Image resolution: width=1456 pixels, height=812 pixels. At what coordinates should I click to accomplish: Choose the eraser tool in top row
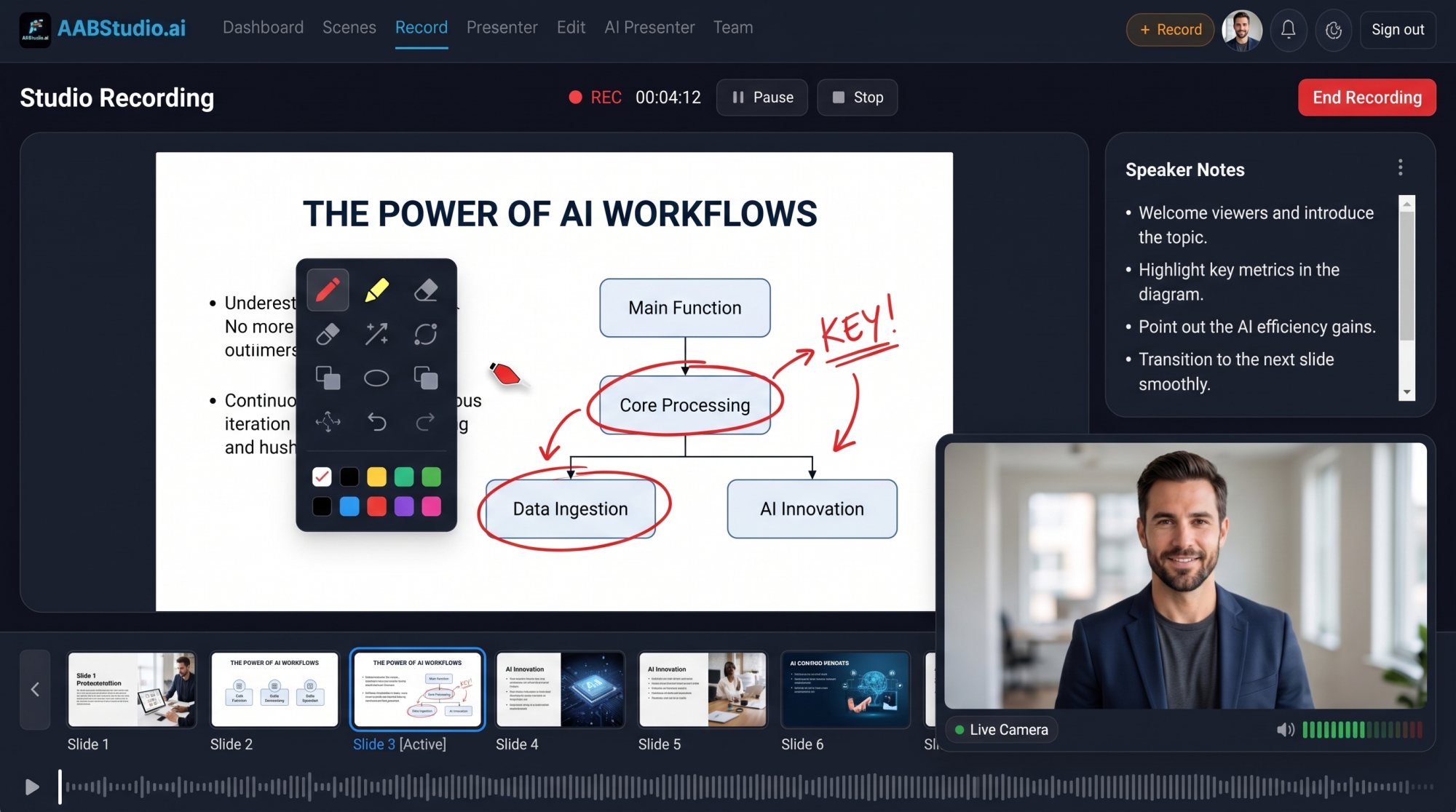pyautogui.click(x=426, y=290)
